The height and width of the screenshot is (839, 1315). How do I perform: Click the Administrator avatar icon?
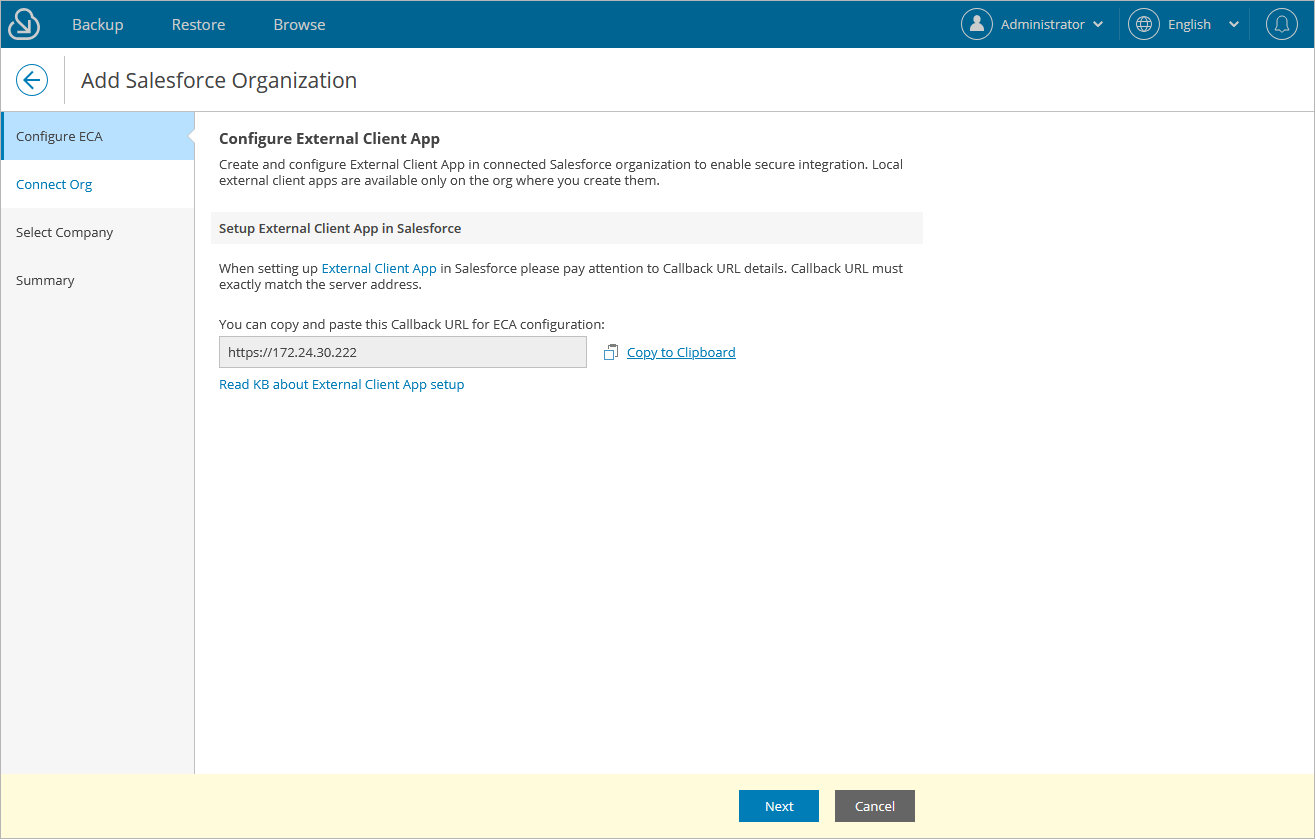click(x=977, y=23)
